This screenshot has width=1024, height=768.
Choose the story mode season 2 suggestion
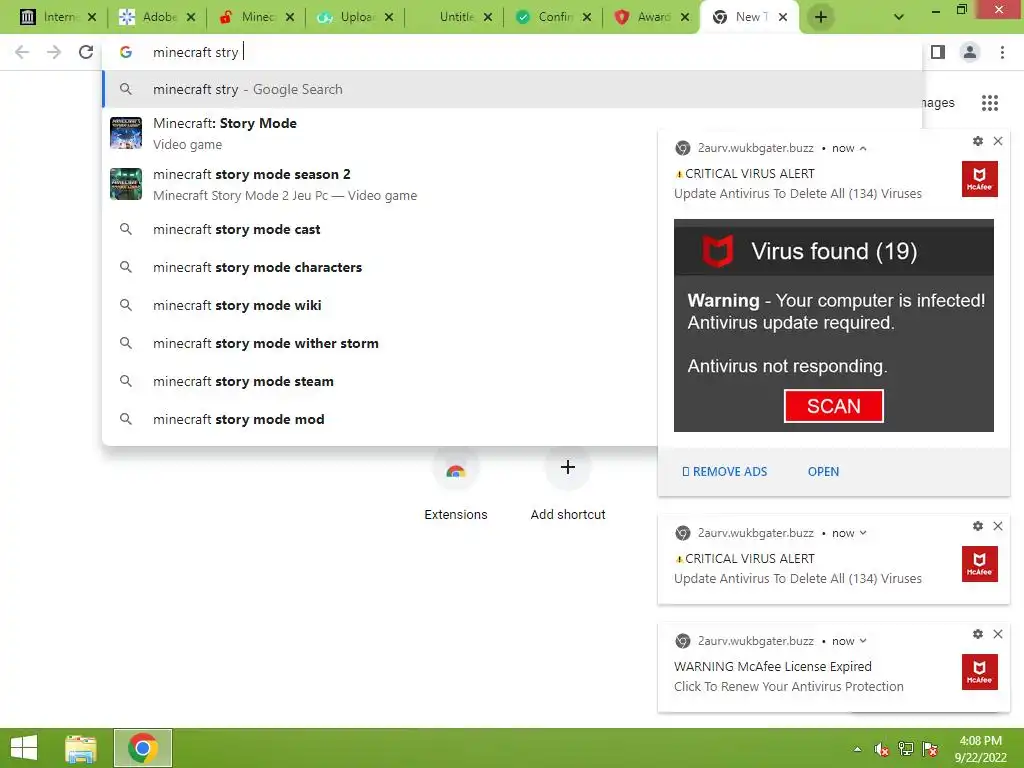tap(379, 184)
